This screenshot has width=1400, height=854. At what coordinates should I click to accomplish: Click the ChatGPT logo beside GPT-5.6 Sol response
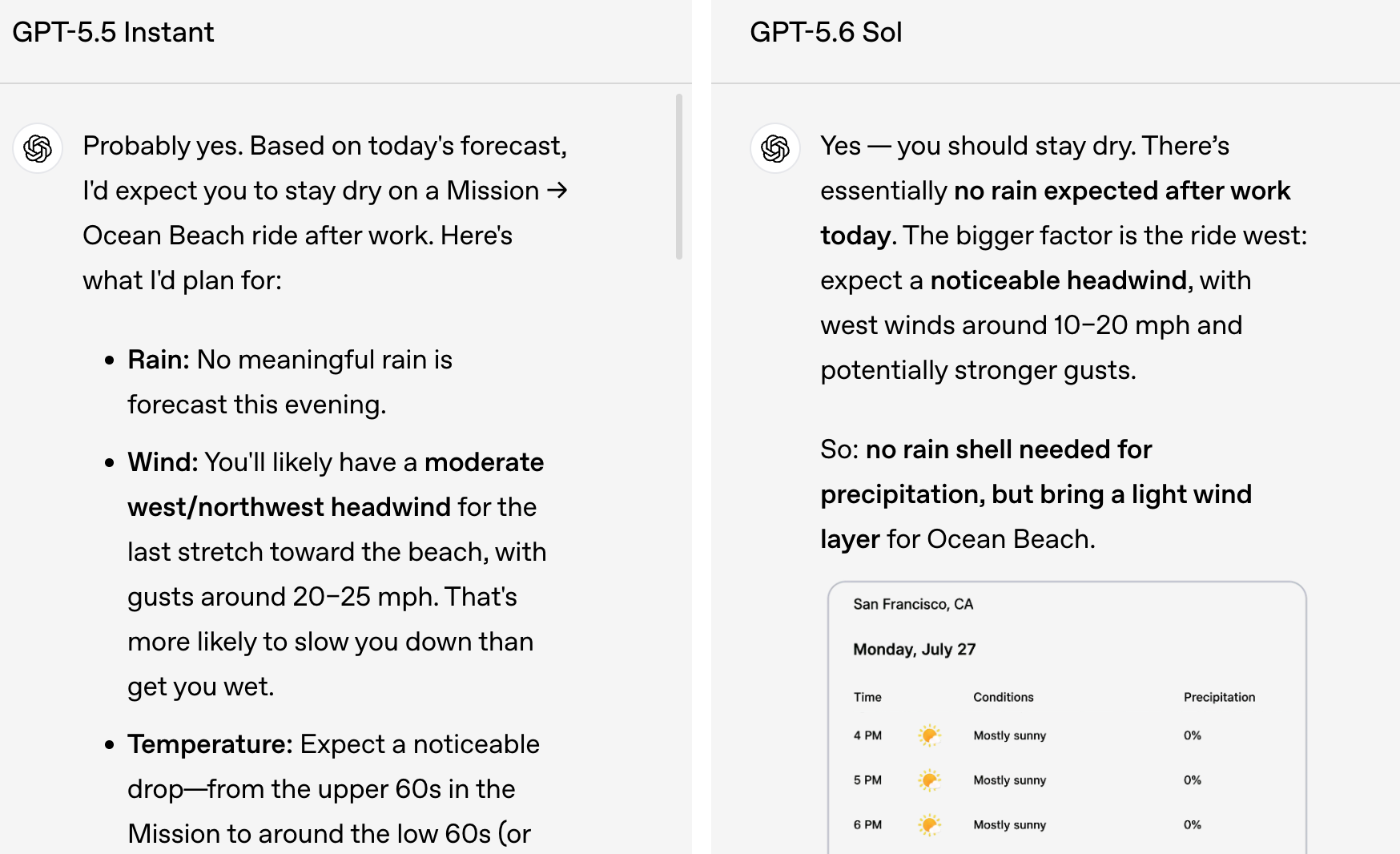(x=775, y=148)
